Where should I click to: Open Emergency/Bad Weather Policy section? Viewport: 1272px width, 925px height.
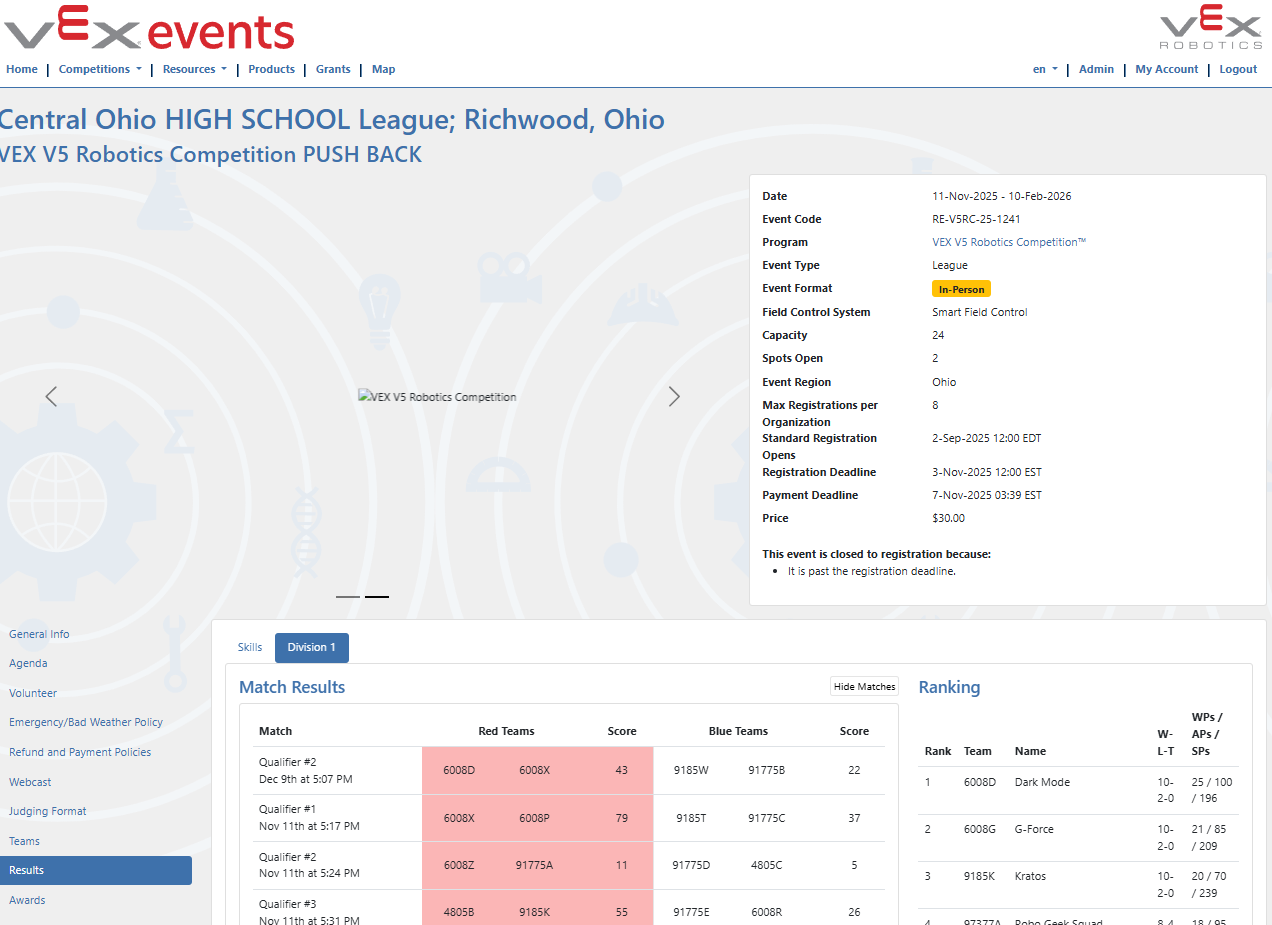86,722
